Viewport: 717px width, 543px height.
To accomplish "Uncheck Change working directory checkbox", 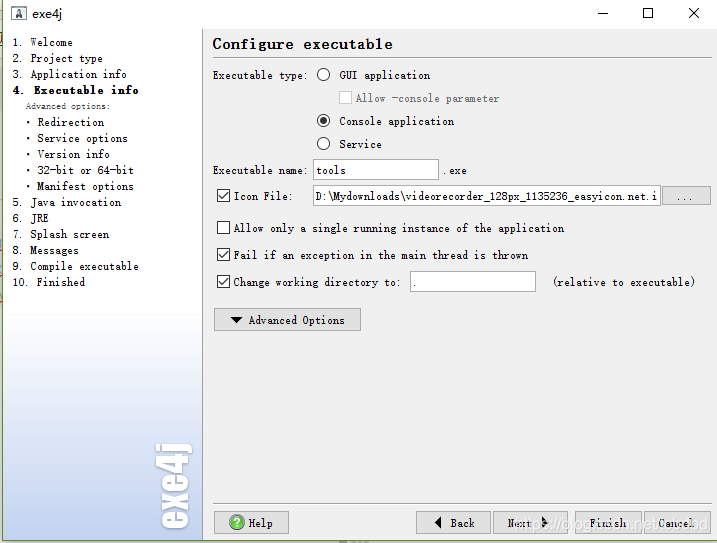I will 223,281.
